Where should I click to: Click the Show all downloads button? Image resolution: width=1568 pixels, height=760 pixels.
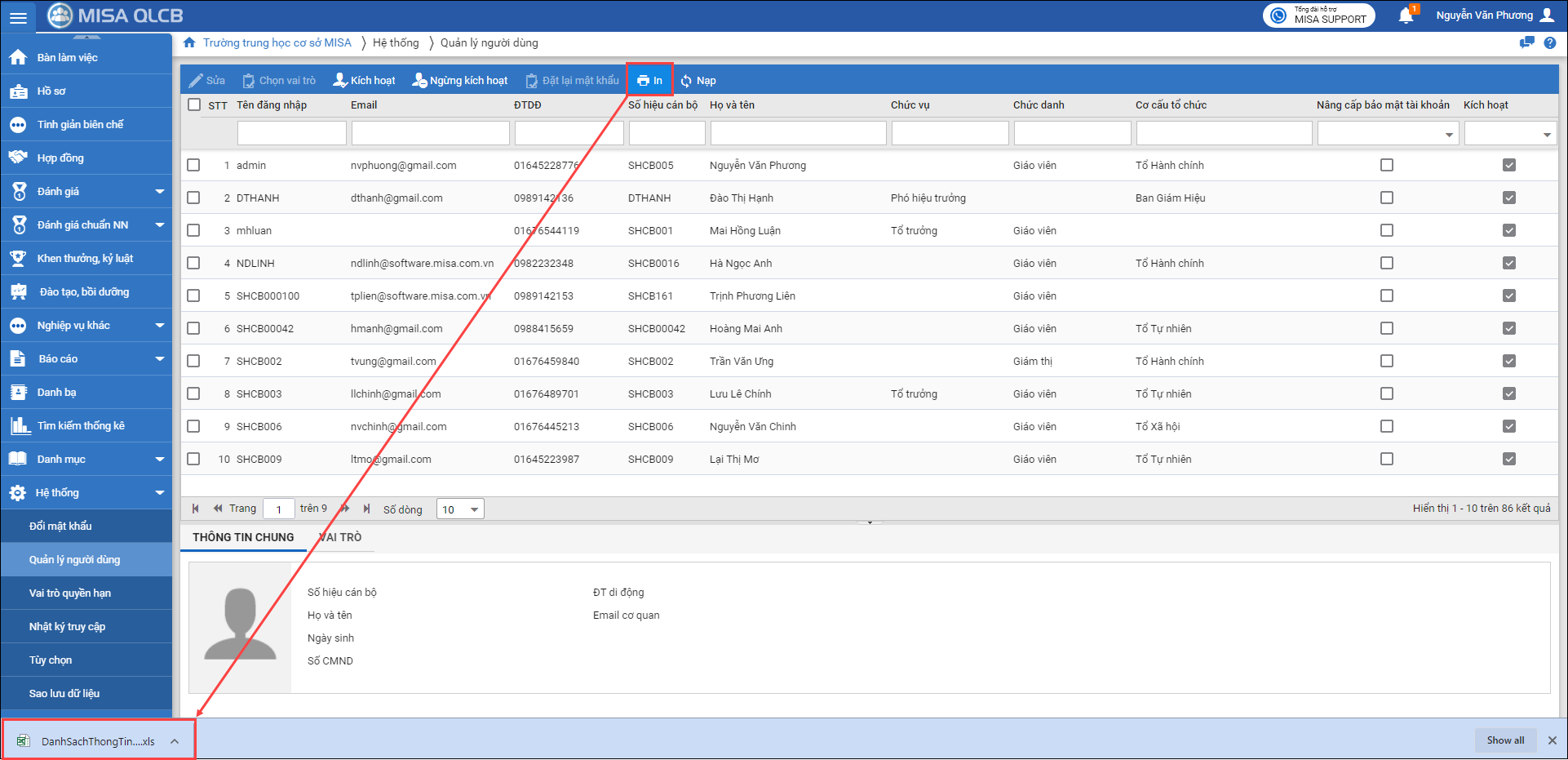[1504, 740]
